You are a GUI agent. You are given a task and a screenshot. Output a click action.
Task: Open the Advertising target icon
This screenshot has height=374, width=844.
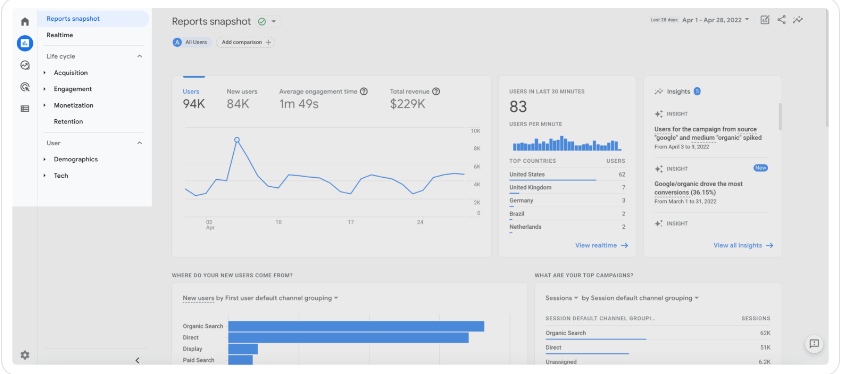click(x=25, y=87)
